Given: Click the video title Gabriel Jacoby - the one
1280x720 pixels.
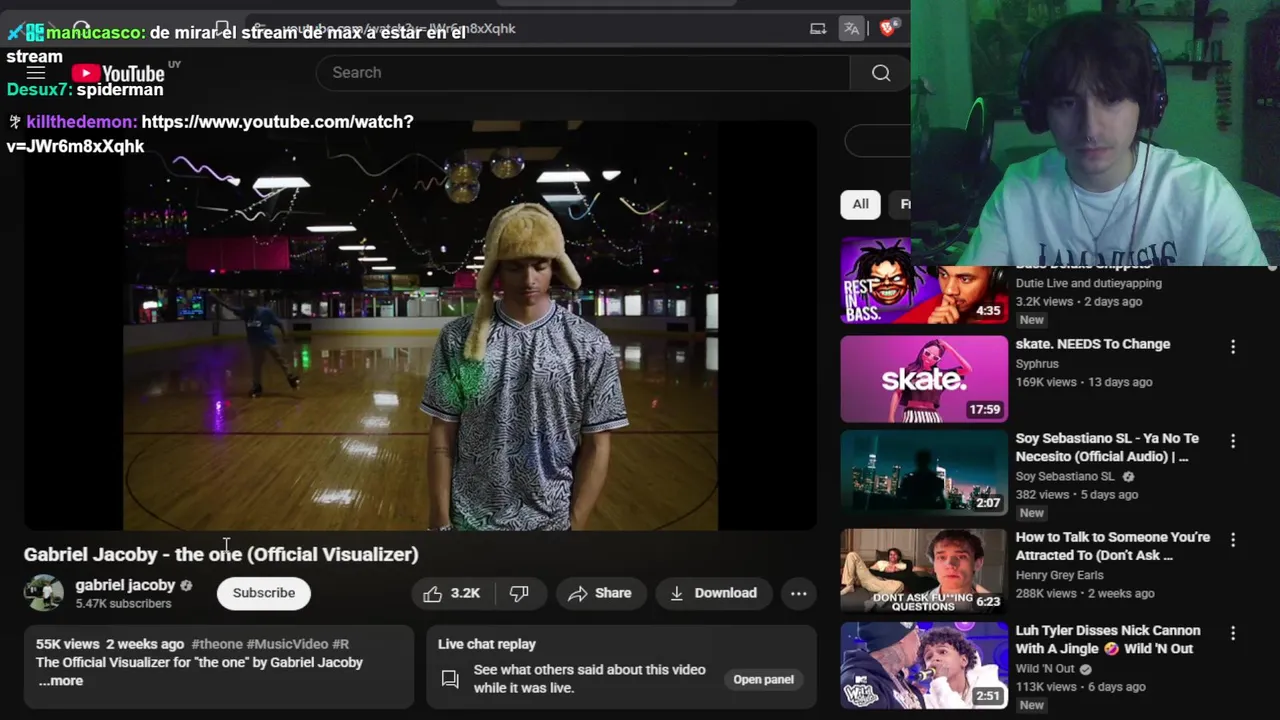Looking at the screenshot, I should point(221,554).
